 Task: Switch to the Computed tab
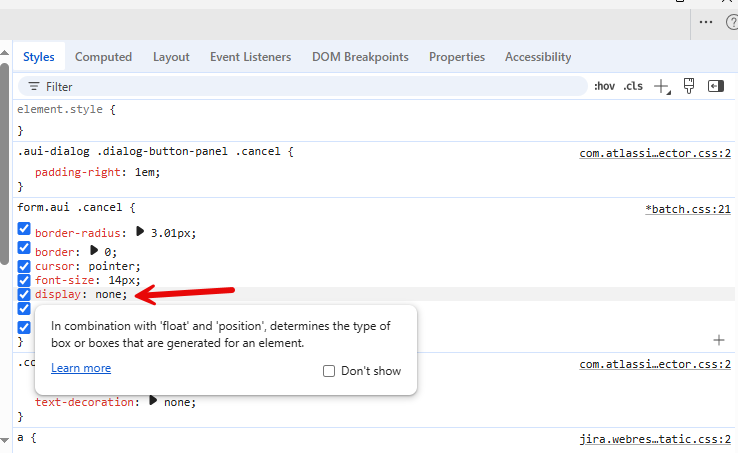(104, 57)
